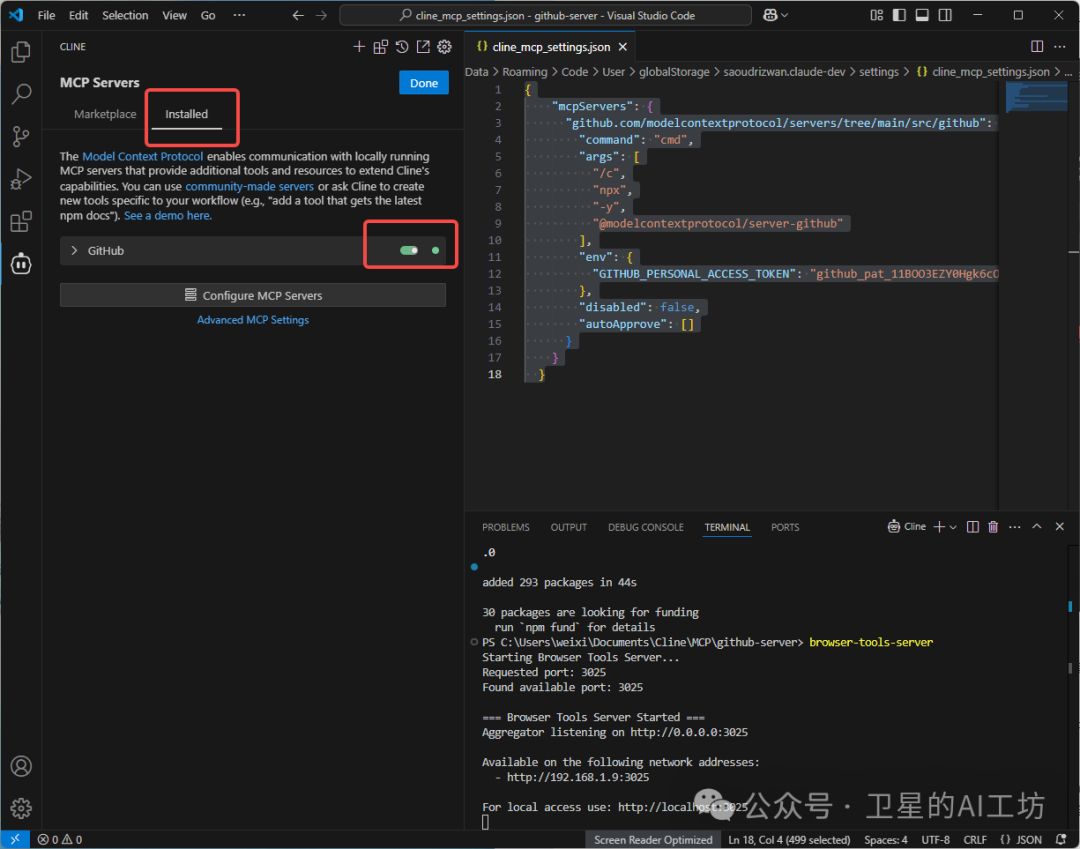Open the Search view in activity bar
This screenshot has width=1080, height=849.
tap(21, 94)
